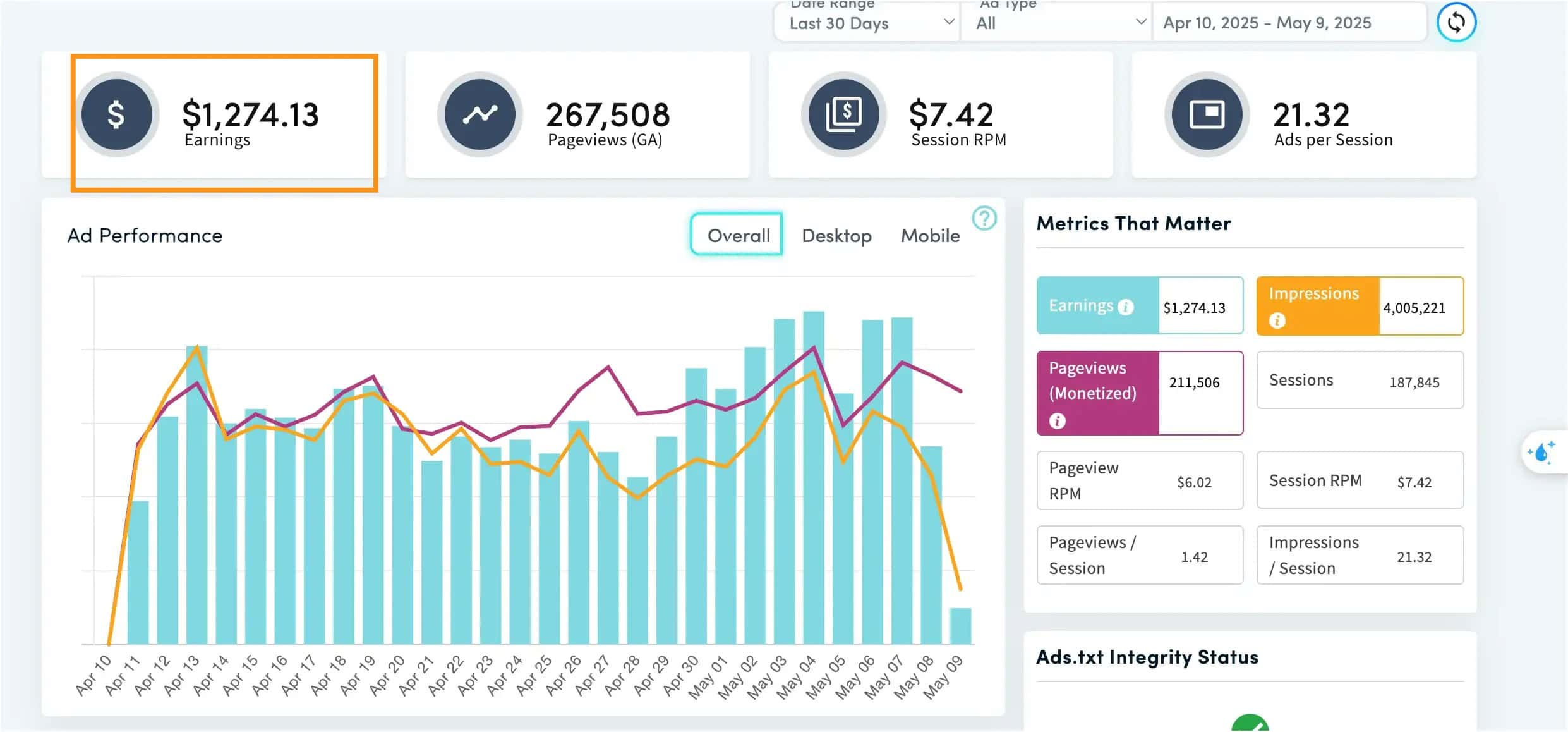Toggle the Pageviews (Monetized) metric tile
Screen dimensions: 1568x732
(1140, 393)
